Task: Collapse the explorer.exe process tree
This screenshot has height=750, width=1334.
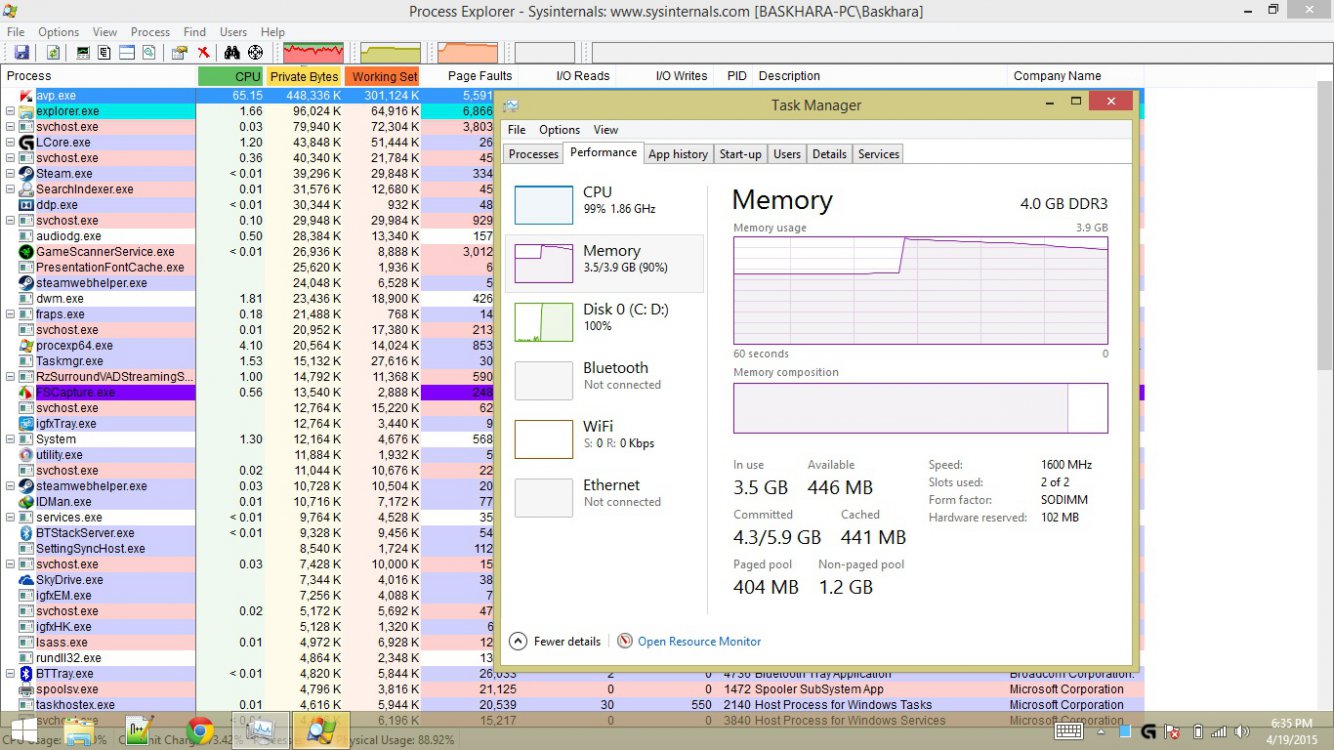Action: [10, 111]
